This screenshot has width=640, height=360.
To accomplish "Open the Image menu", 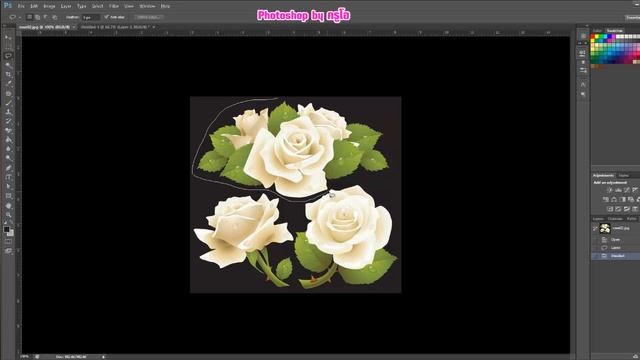I will 49,6.
